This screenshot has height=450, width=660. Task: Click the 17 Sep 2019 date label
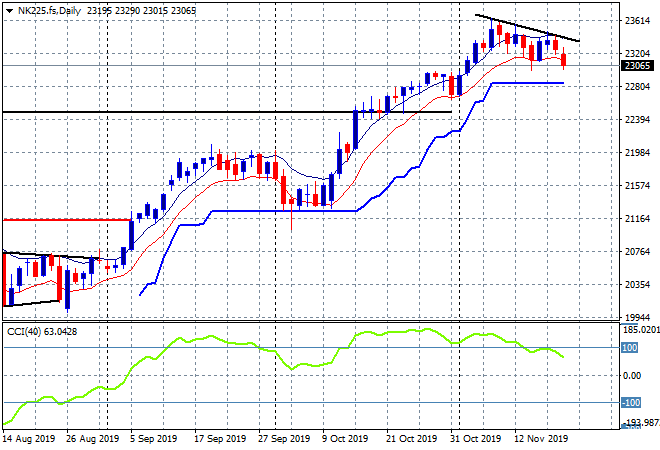point(220,439)
